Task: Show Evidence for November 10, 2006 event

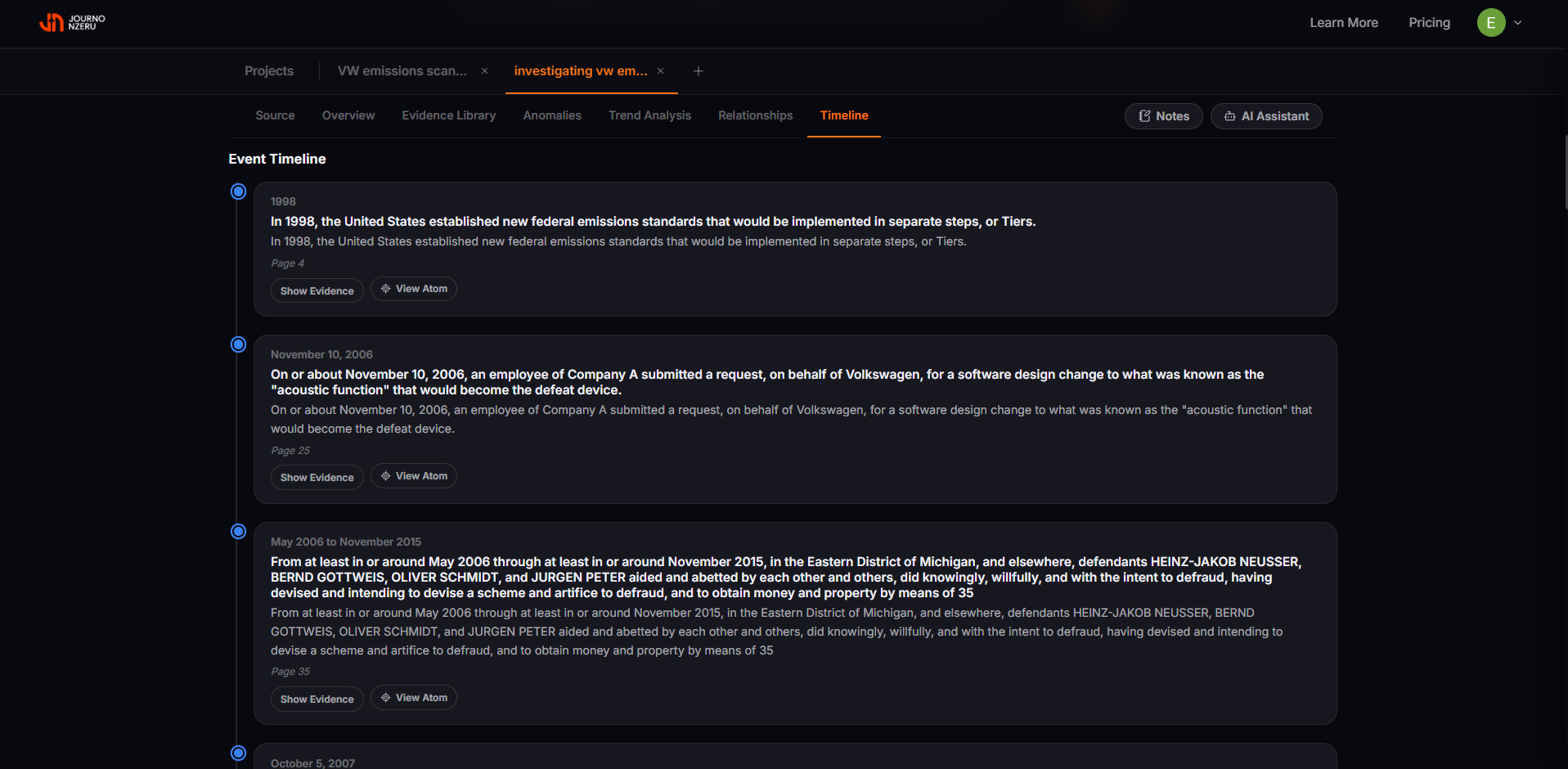Action: [x=317, y=477]
